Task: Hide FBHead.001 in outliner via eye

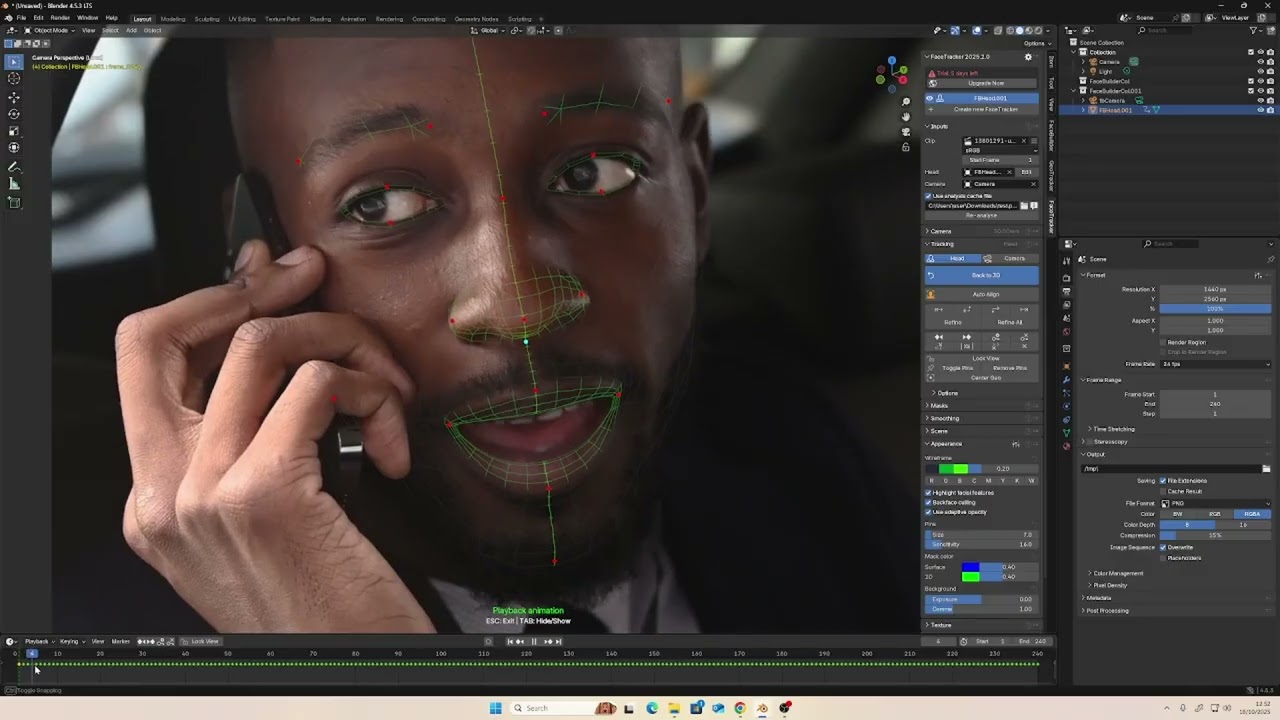Action: 1260,110
